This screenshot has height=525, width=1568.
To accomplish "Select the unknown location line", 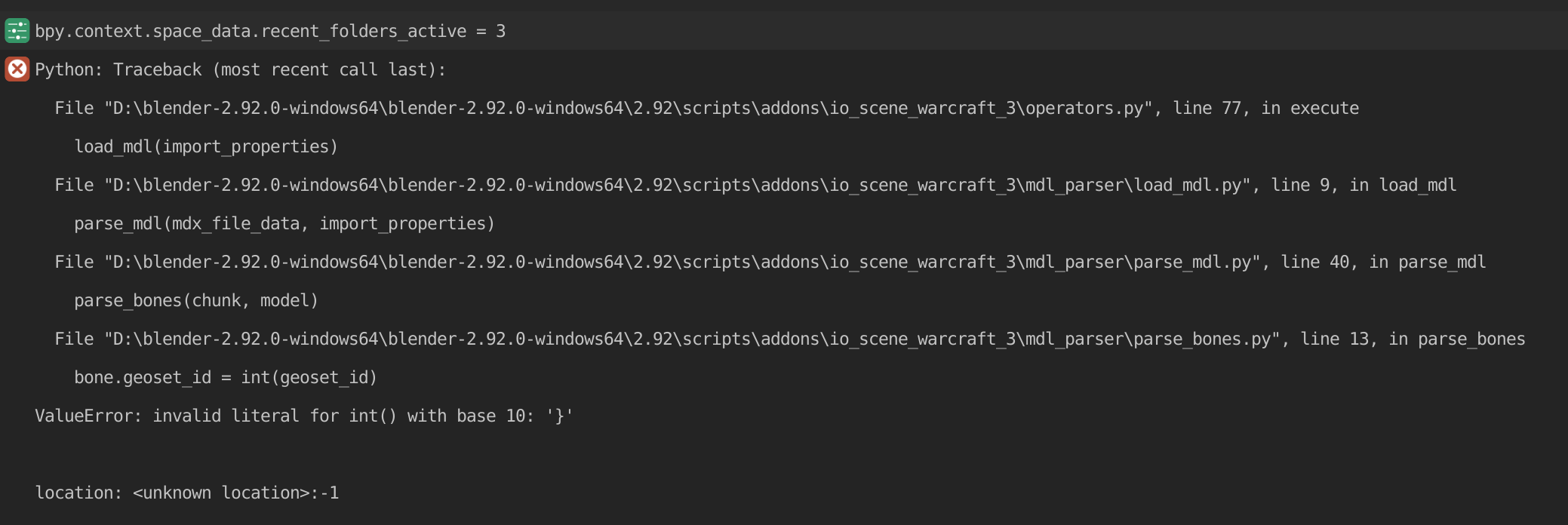I will 187,493.
